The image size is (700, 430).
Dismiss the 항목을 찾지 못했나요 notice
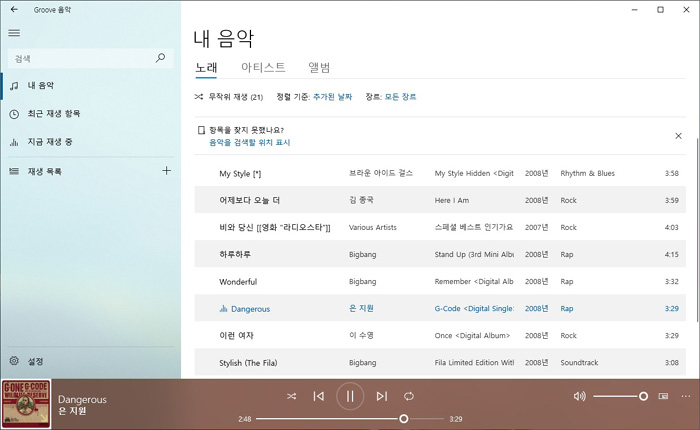coord(678,136)
